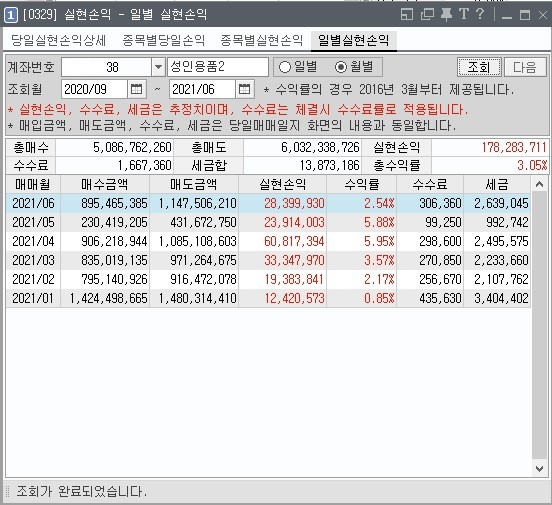Open the end month calendar picker
Screen dimensions: 552x505
point(244,89)
